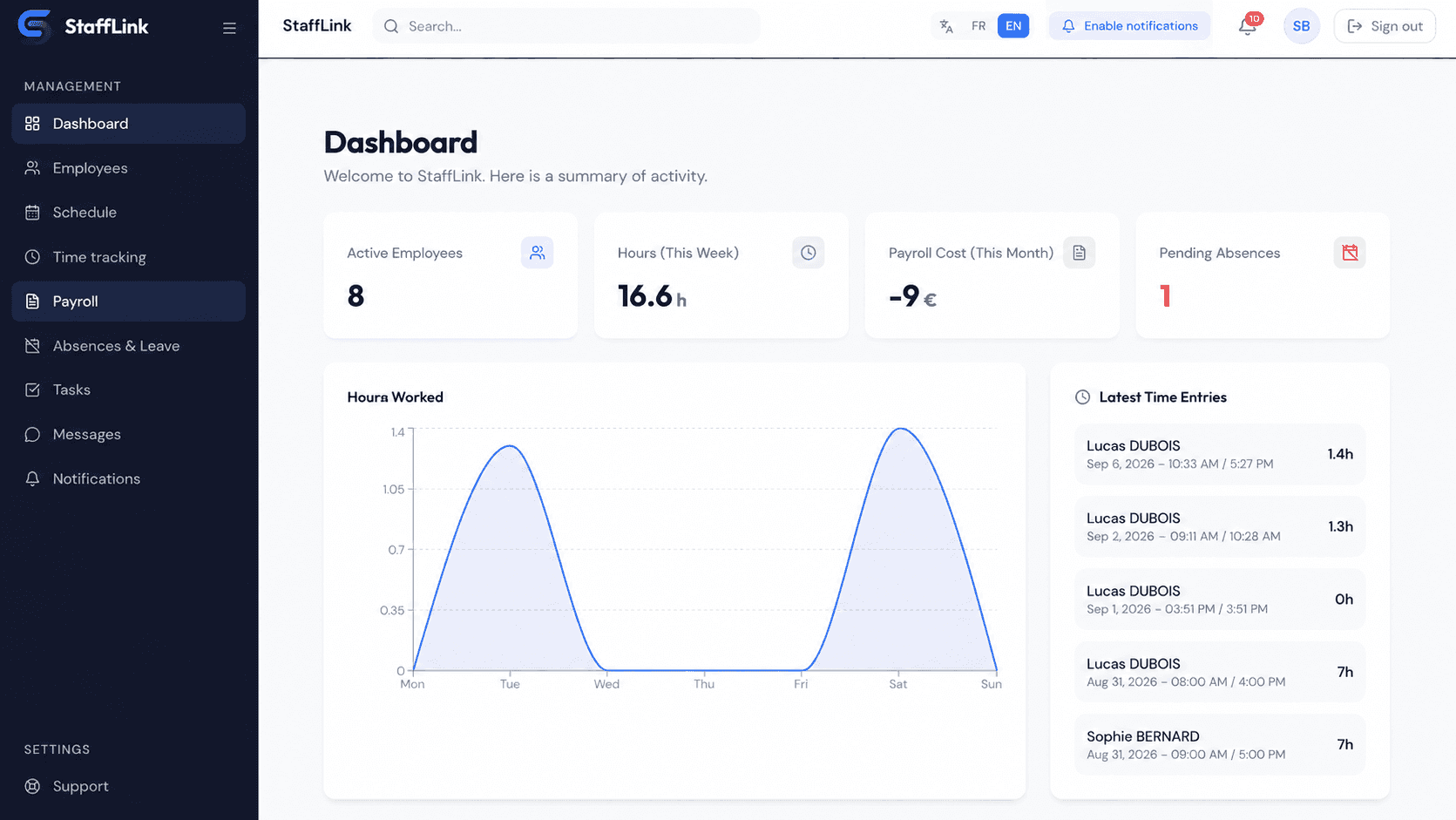Click the search magnifier icon
Viewport: 1456px width, 820px height.
coord(392,26)
